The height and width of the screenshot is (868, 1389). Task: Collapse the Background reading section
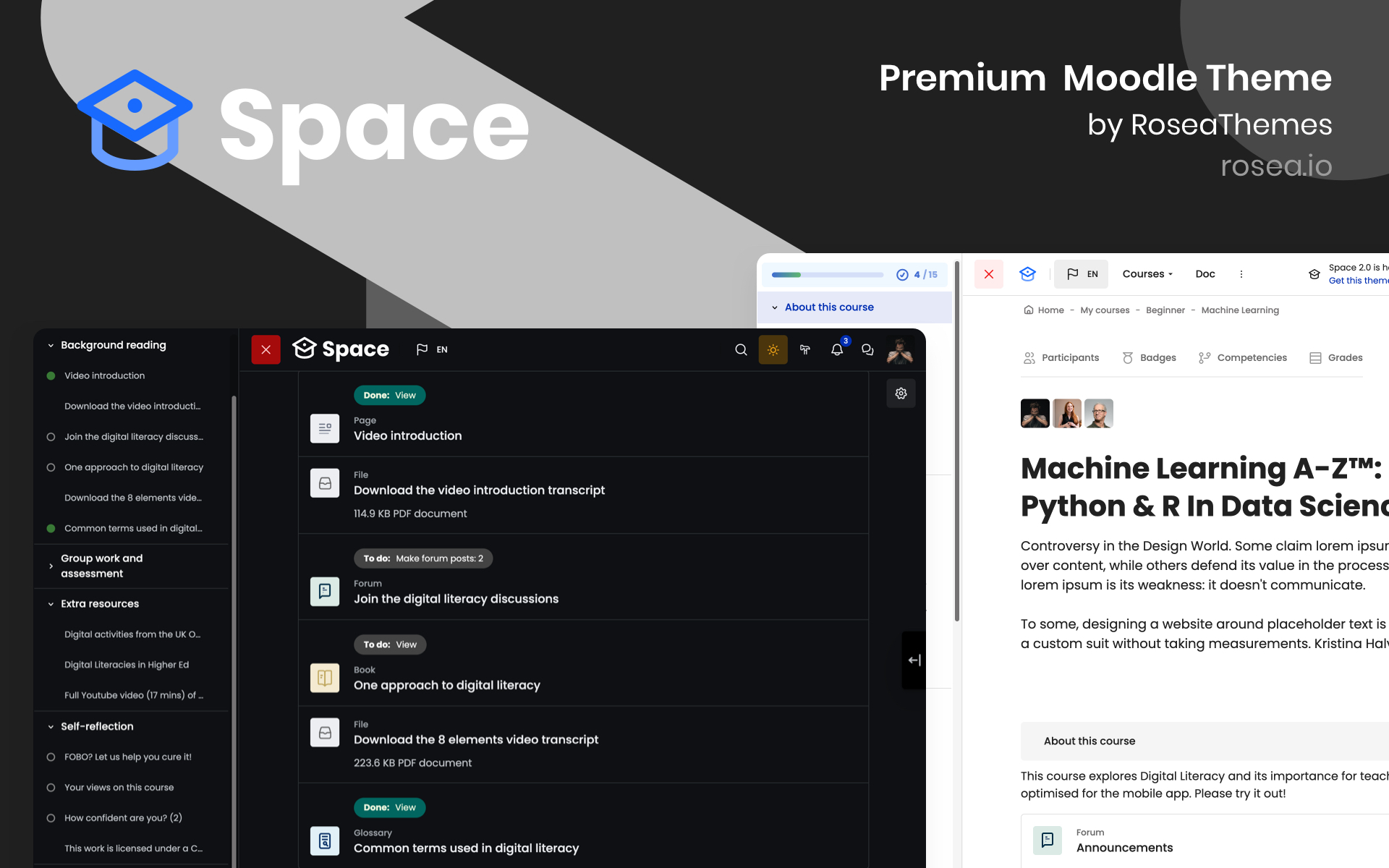pos(51,346)
